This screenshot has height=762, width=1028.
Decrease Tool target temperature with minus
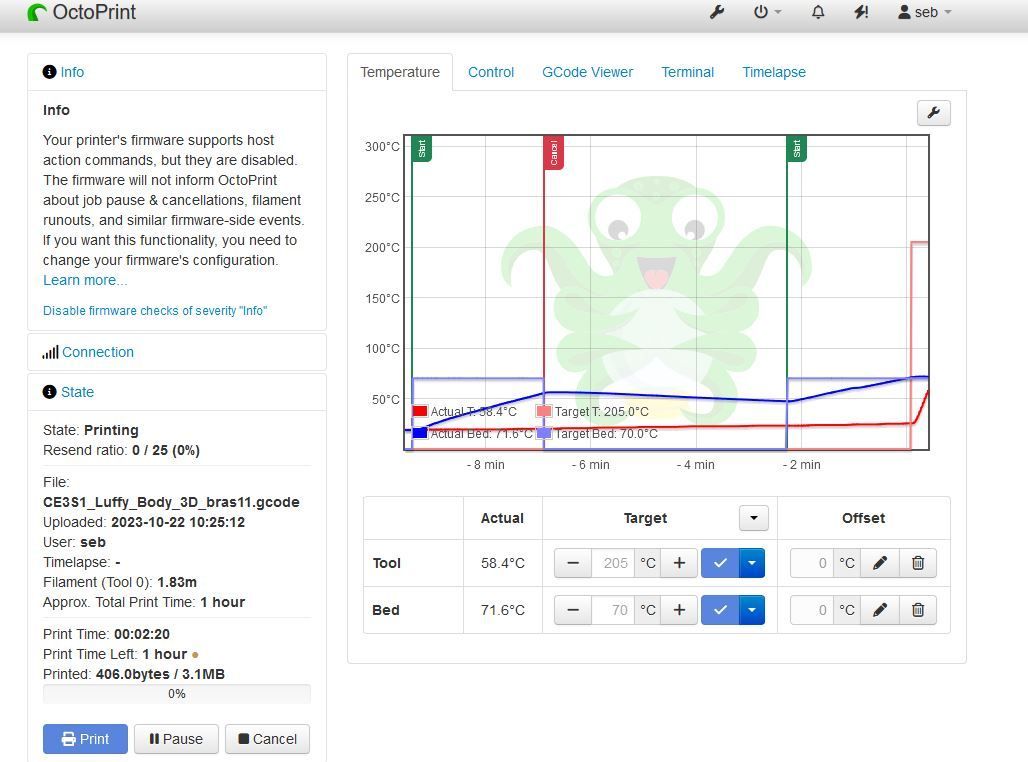[573, 563]
